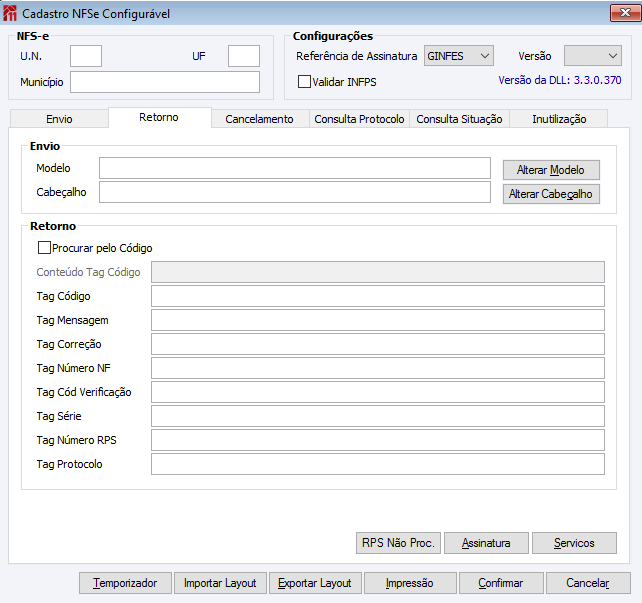Click the Conteúdo Tag Código field
The height and width of the screenshot is (603, 642).
click(378, 272)
